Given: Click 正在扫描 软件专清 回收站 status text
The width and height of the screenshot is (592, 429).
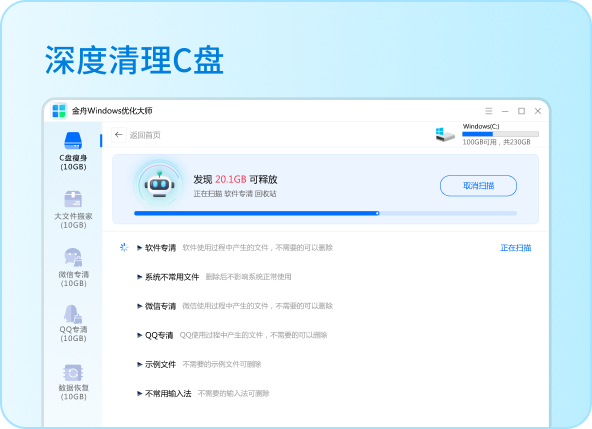Looking at the screenshot, I should tap(235, 194).
